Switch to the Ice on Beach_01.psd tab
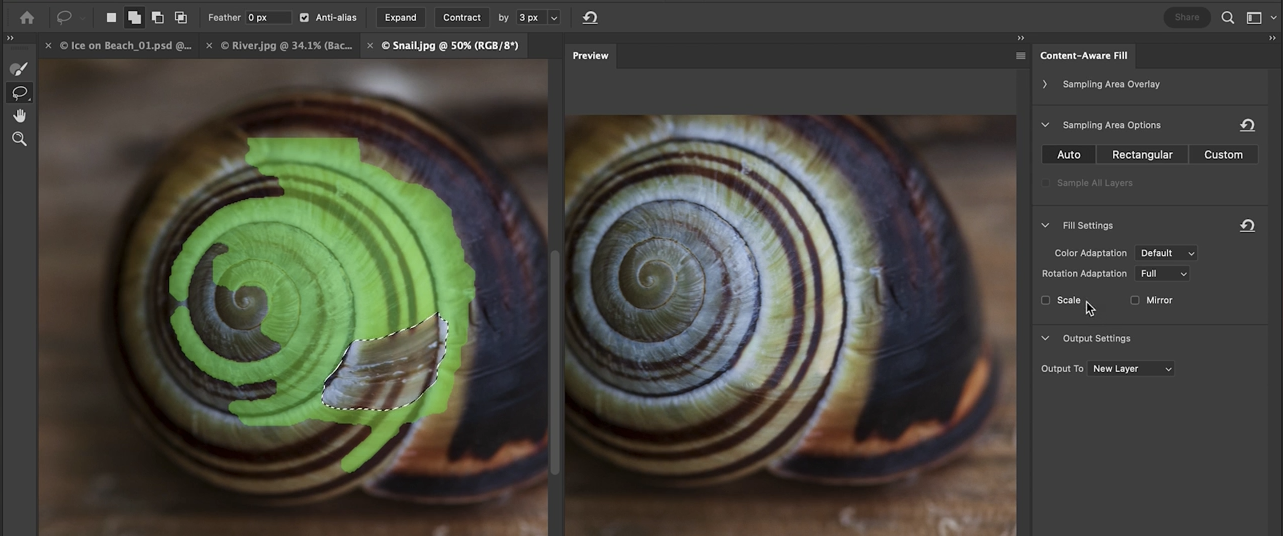1283x536 pixels. (125, 45)
